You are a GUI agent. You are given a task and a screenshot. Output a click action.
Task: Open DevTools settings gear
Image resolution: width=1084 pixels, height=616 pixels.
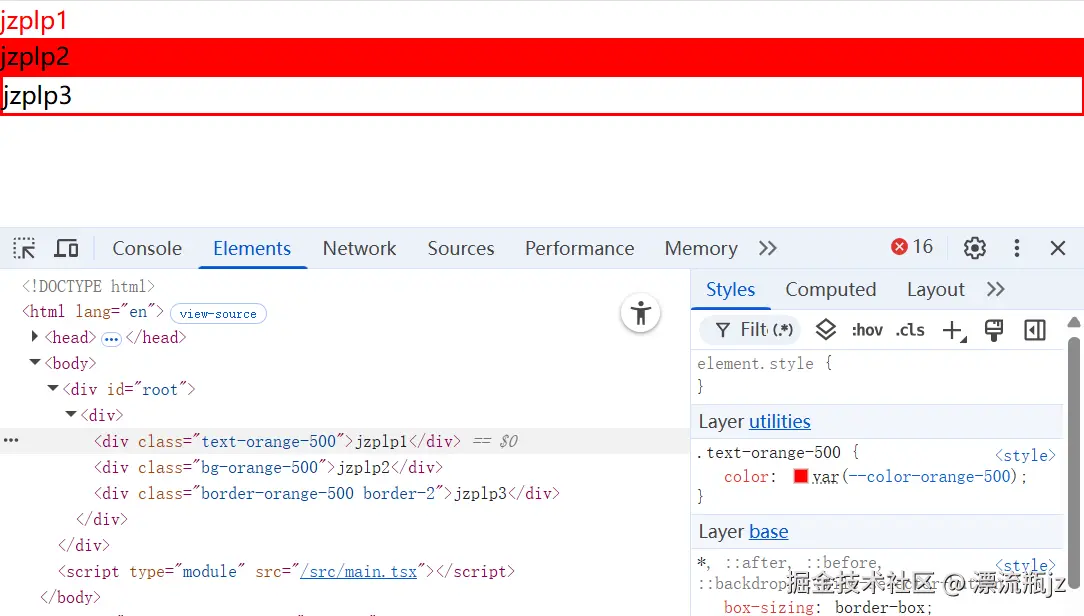click(x=975, y=248)
